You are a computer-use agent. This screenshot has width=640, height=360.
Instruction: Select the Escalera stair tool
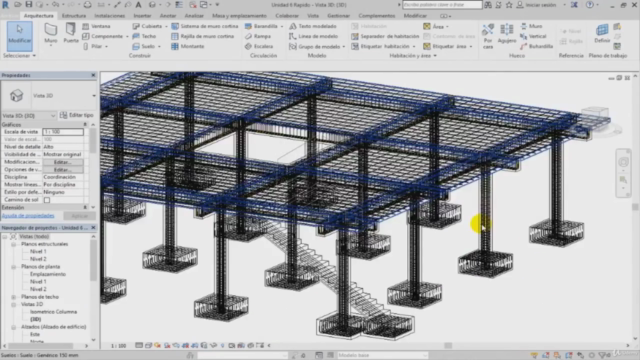pos(259,47)
